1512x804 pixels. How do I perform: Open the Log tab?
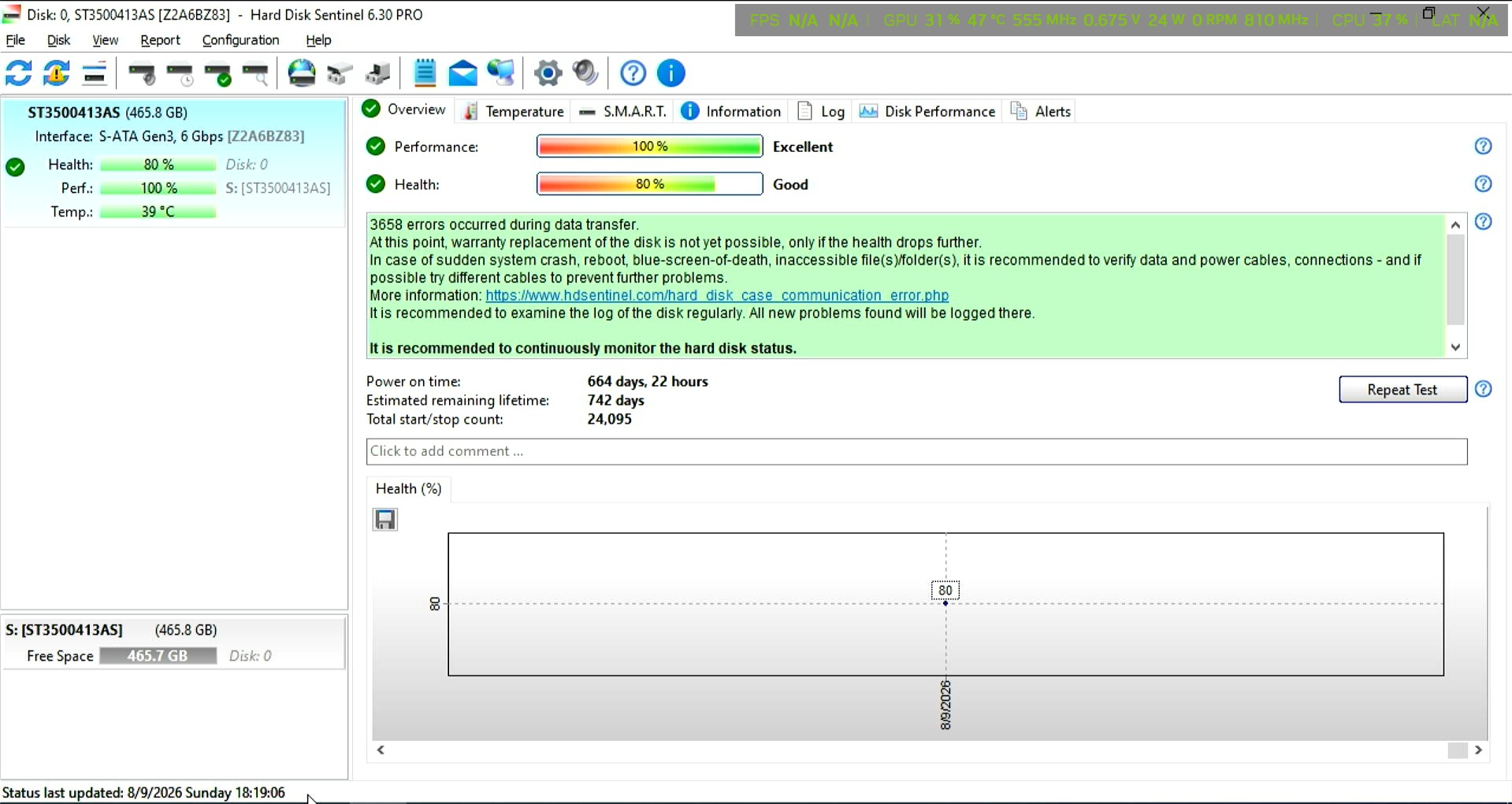click(x=821, y=112)
